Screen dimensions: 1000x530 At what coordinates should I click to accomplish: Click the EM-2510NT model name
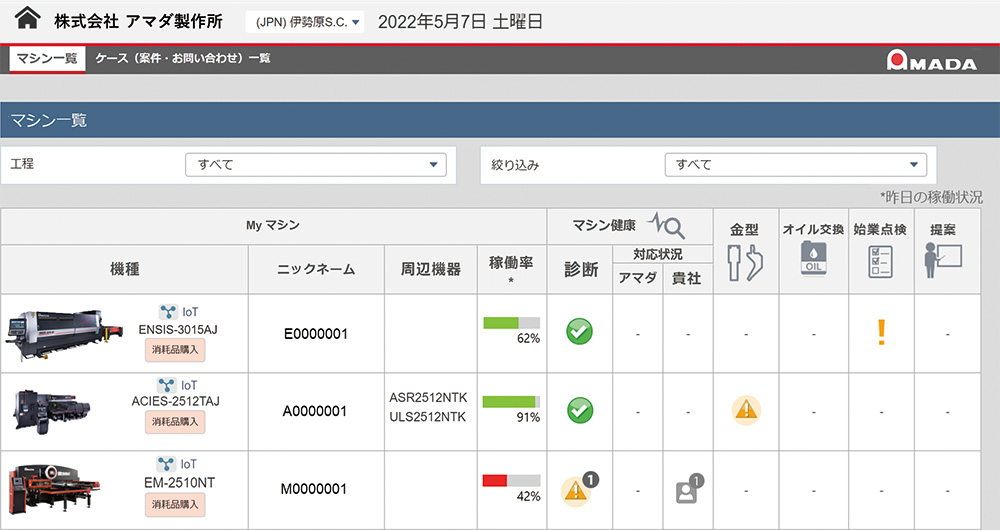pos(179,483)
